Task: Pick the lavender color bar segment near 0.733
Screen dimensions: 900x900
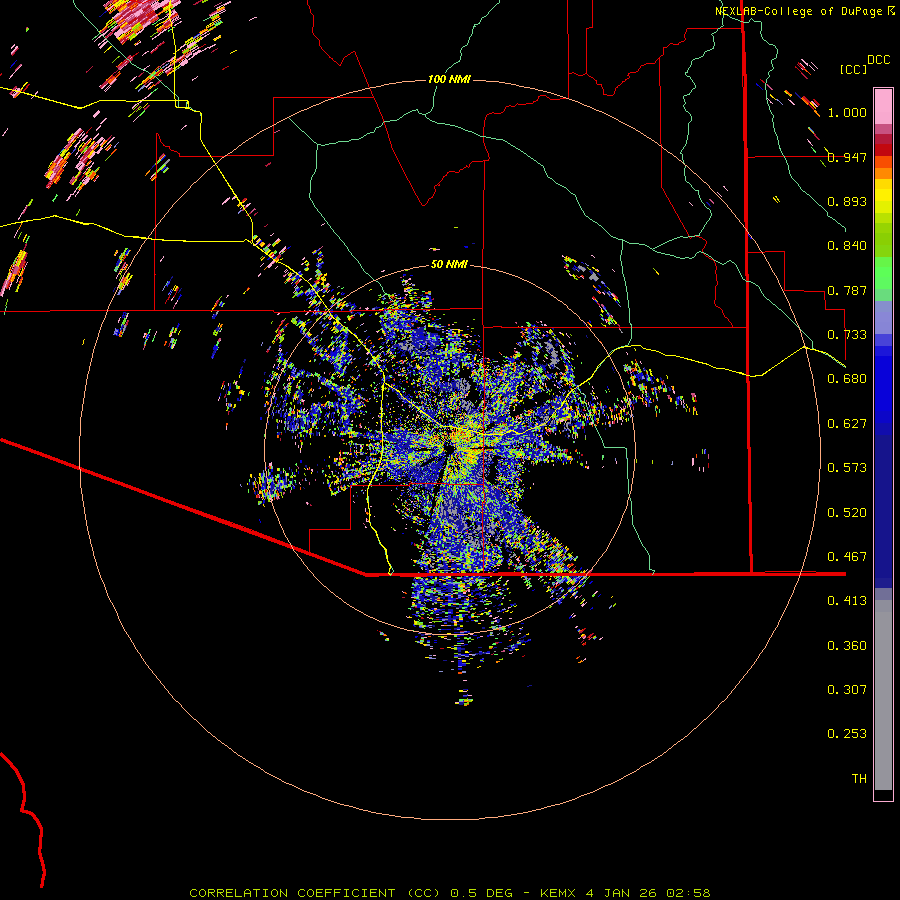Action: tap(883, 317)
